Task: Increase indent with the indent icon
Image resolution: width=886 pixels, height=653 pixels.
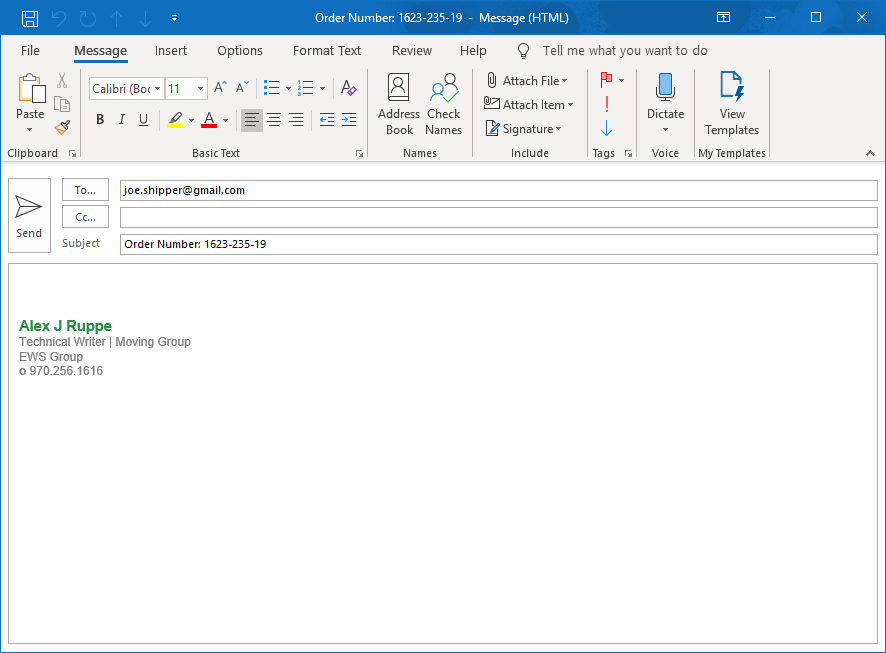Action: [x=348, y=120]
